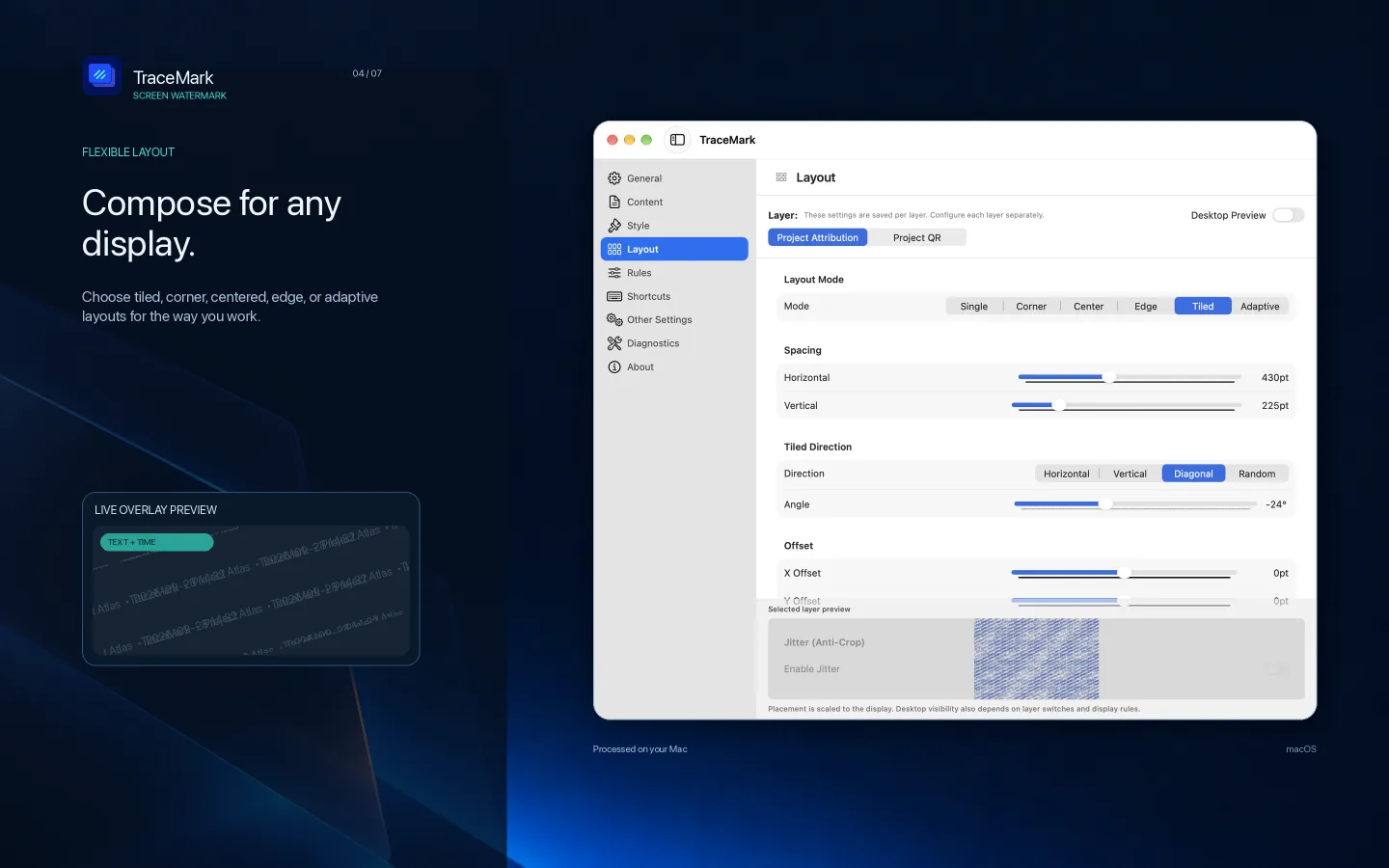This screenshot has width=1389, height=868.
Task: Turn on the Desktop Preview switch
Action: coord(1288,215)
